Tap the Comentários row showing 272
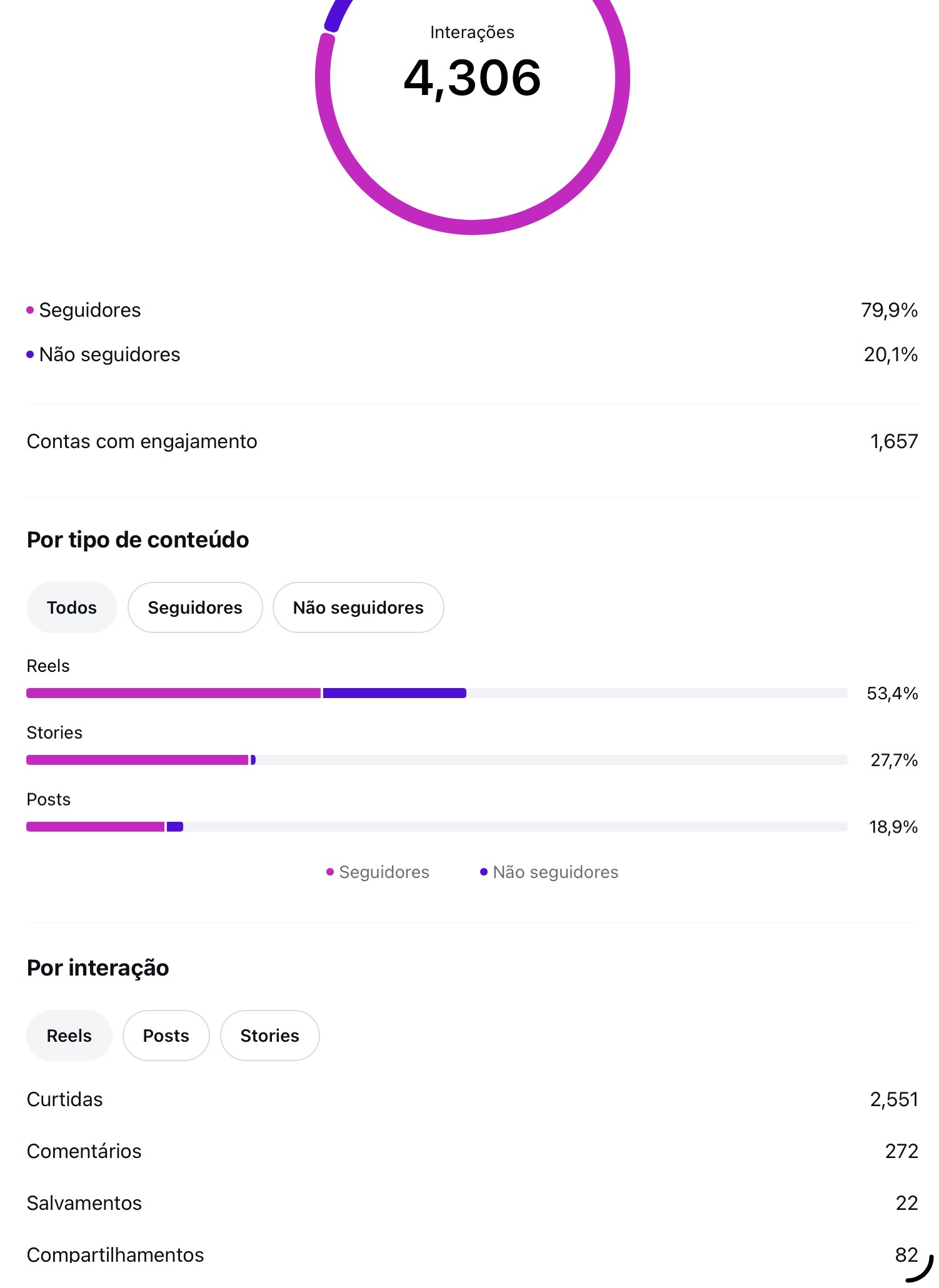Image resolution: width=939 pixels, height=1288 pixels. [472, 1151]
